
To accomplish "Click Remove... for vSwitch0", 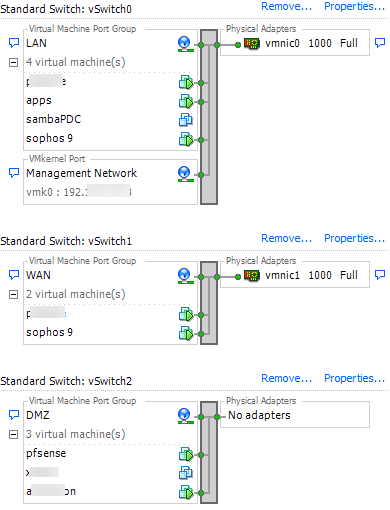I will pos(286,6).
